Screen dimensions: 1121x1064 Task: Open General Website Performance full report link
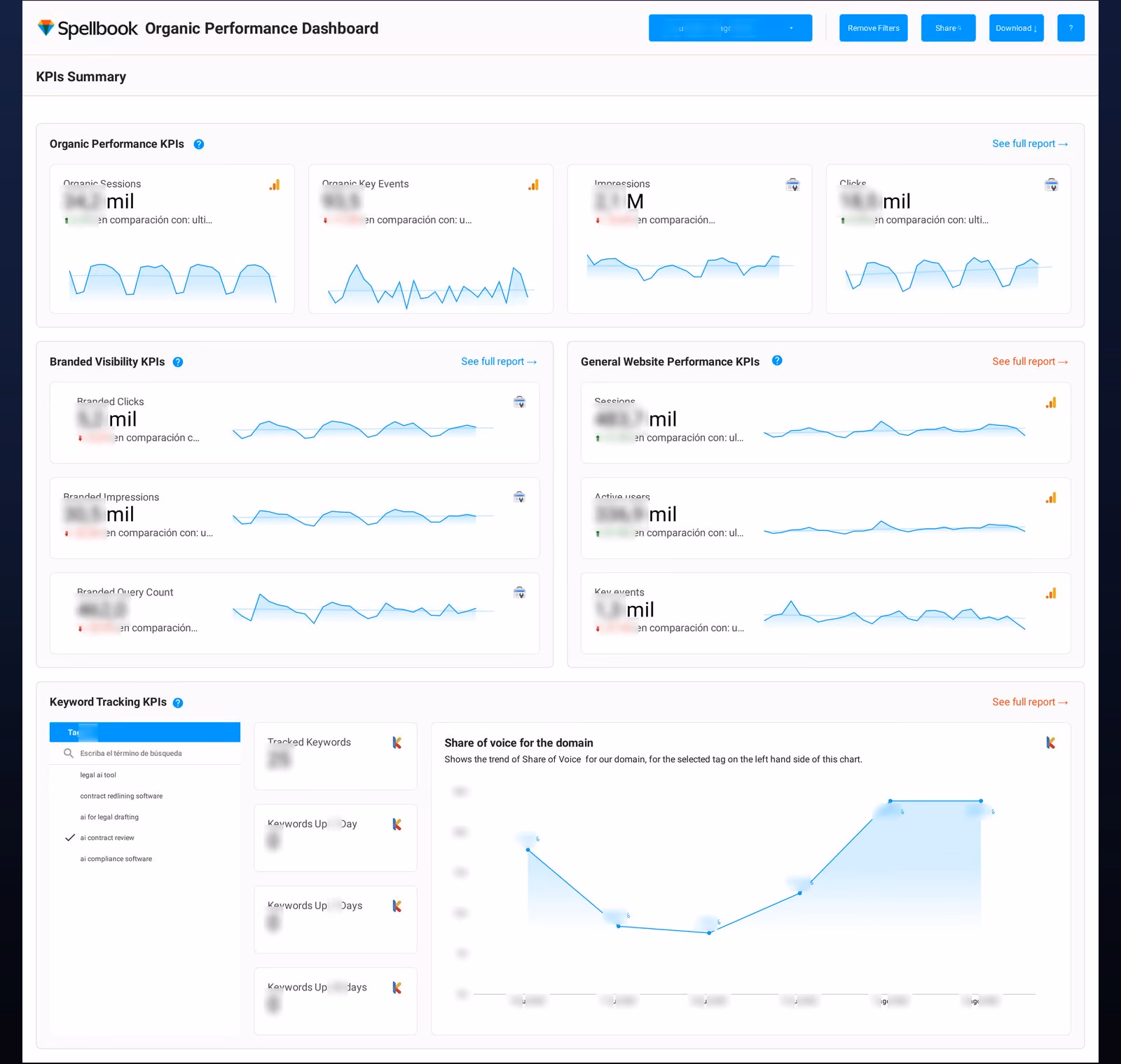click(x=1030, y=361)
